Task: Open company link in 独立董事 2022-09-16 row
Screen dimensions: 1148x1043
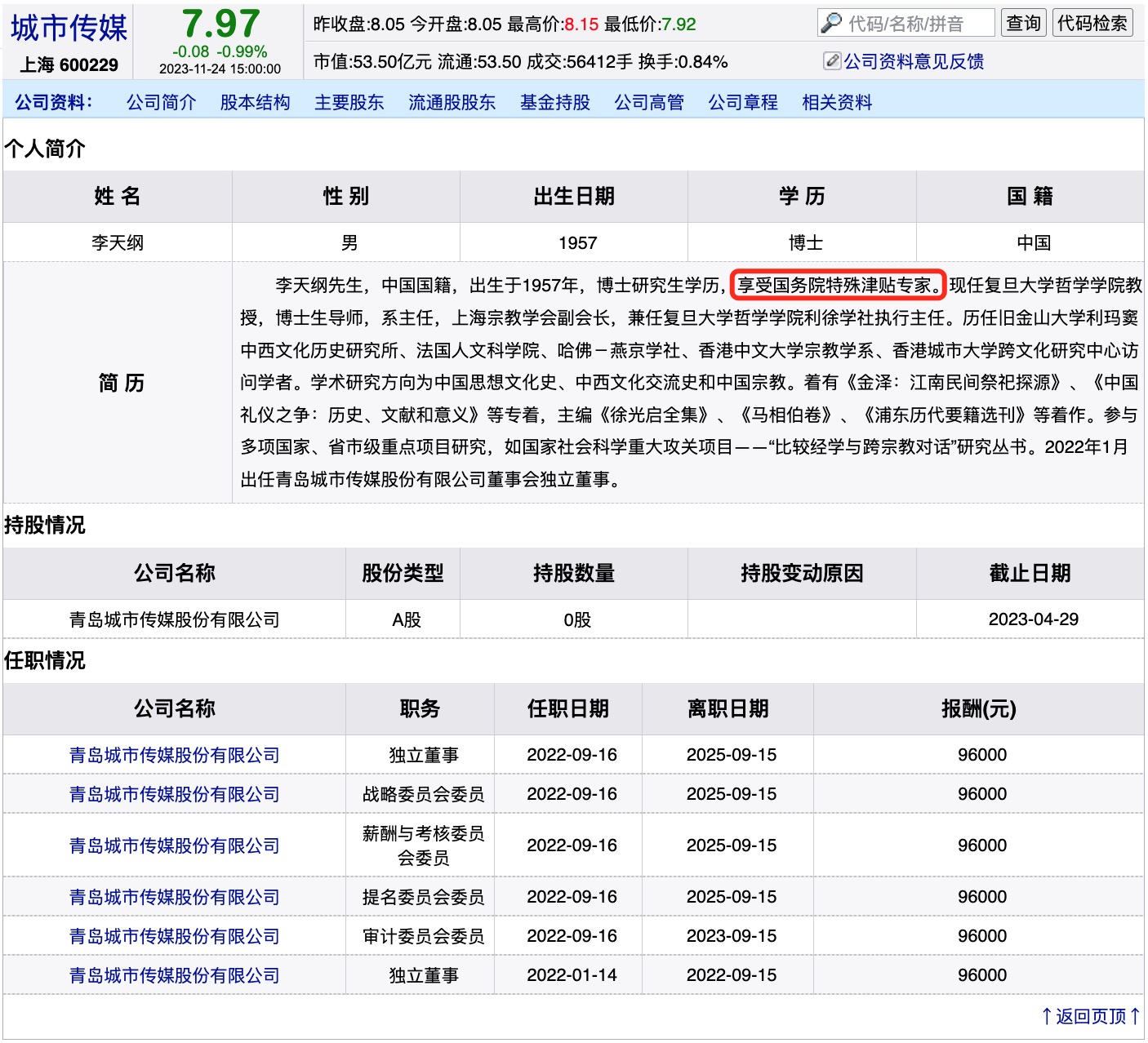Action: [174, 755]
